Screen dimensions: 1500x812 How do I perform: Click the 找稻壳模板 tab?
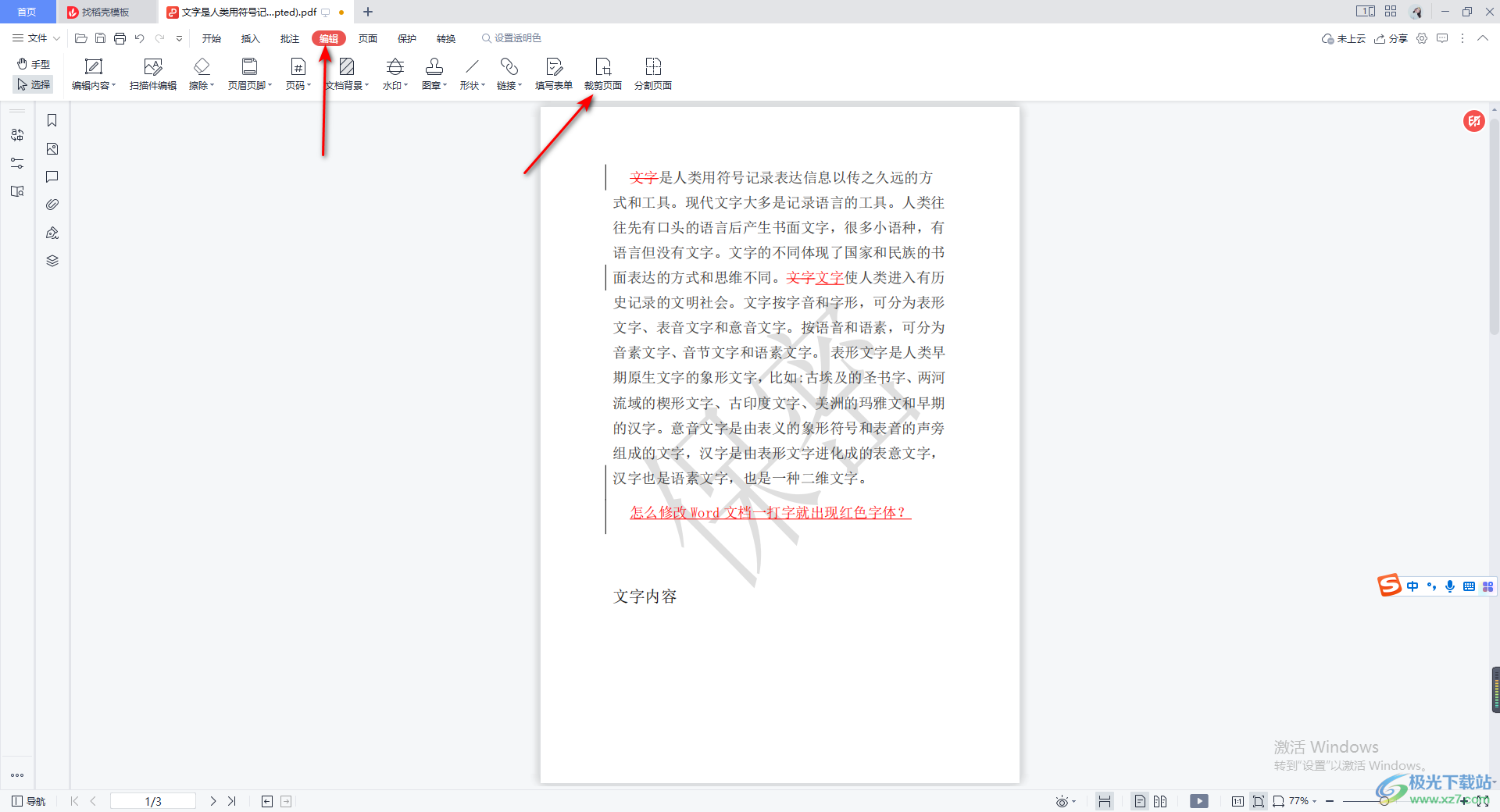106,12
